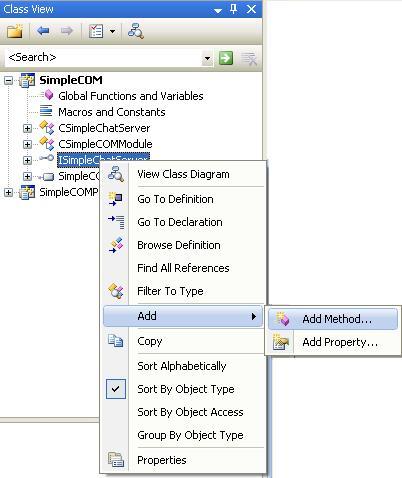This screenshot has height=478, width=402.
Task: Expand the CSimpleChatServer class node
Action: coord(27,128)
